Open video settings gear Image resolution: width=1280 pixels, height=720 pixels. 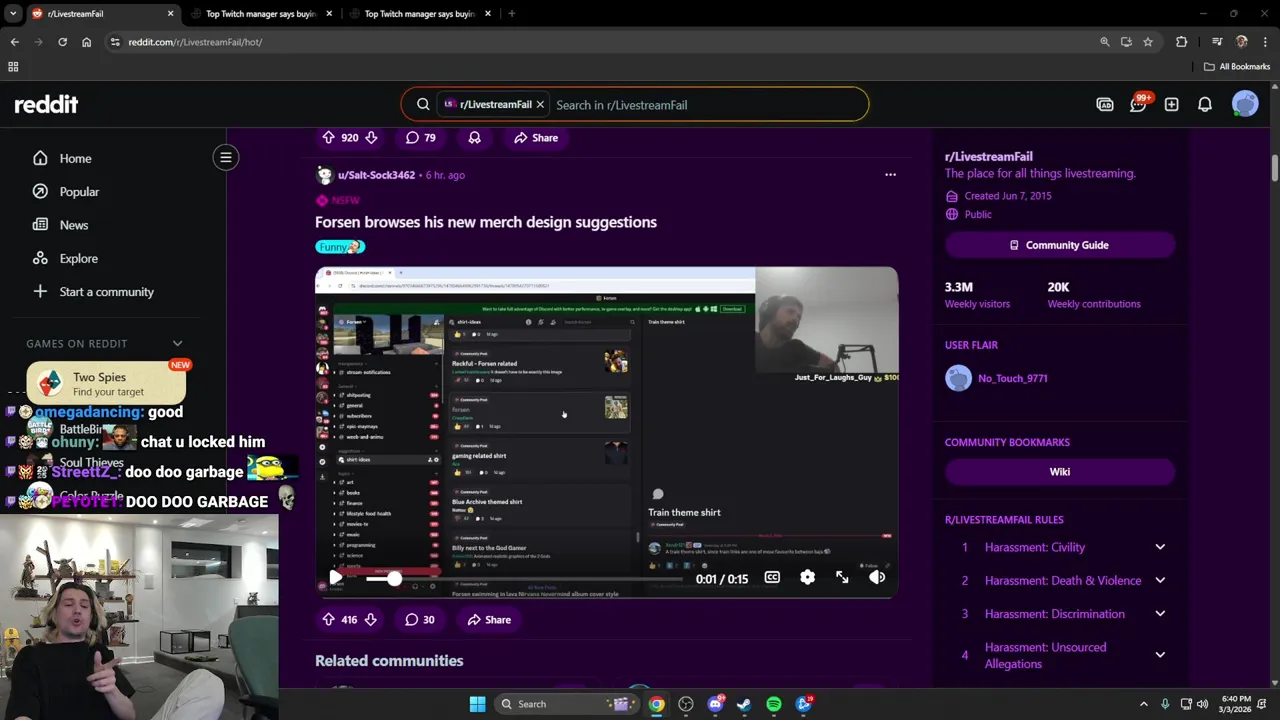click(x=807, y=578)
